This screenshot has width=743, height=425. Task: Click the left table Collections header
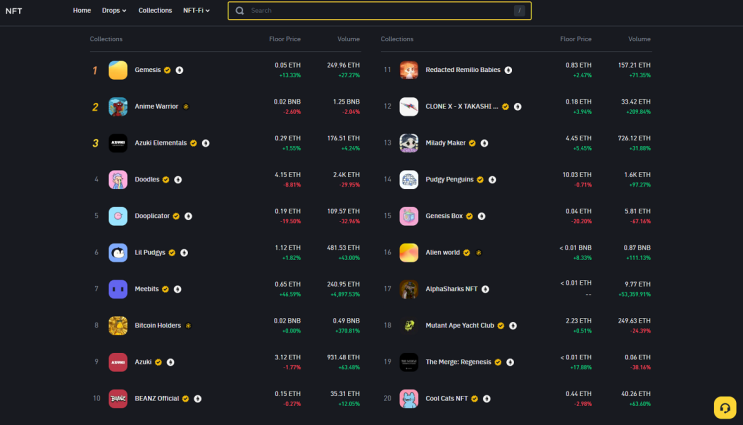coord(106,39)
